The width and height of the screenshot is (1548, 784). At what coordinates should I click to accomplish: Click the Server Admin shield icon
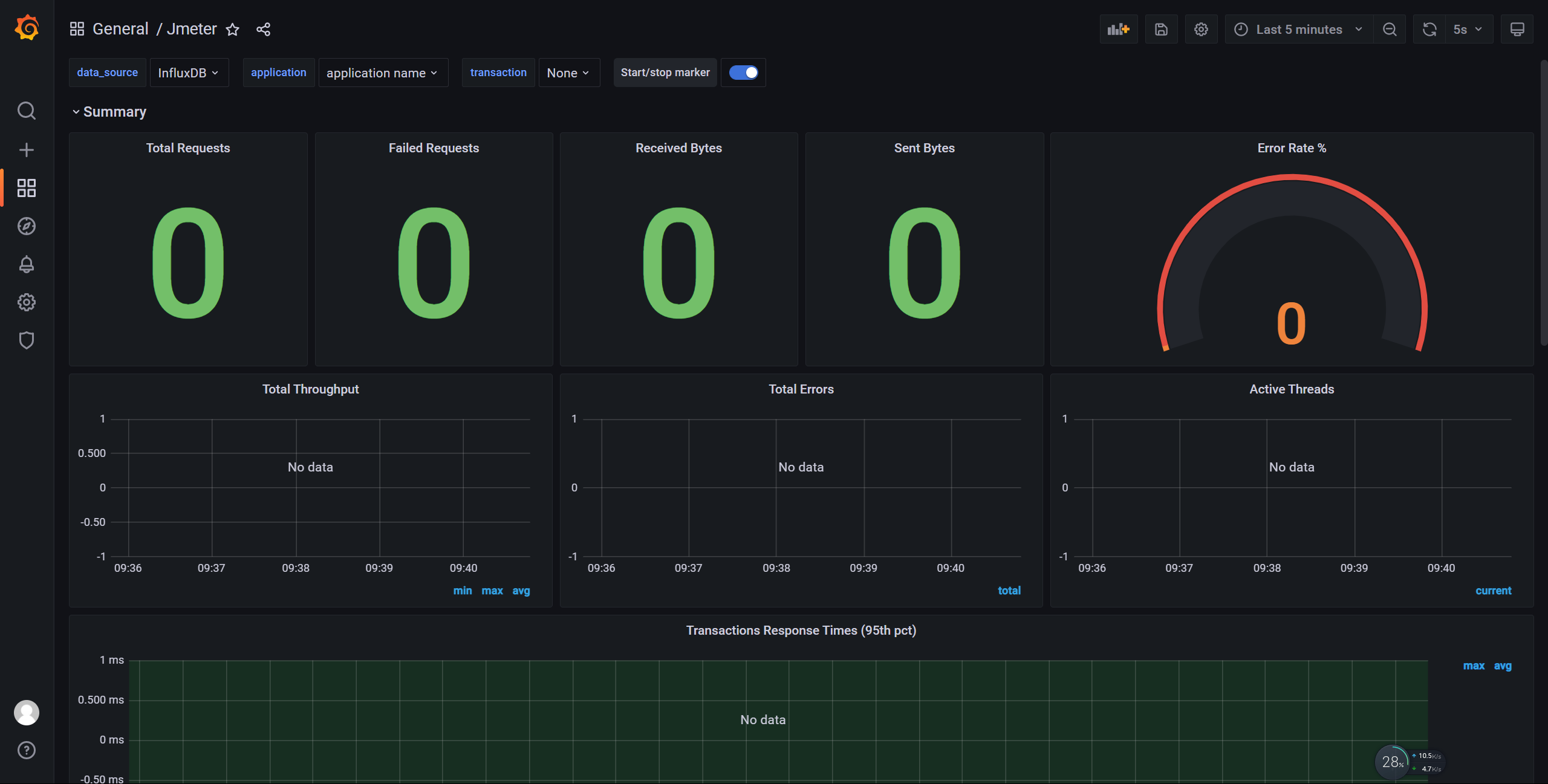[27, 340]
